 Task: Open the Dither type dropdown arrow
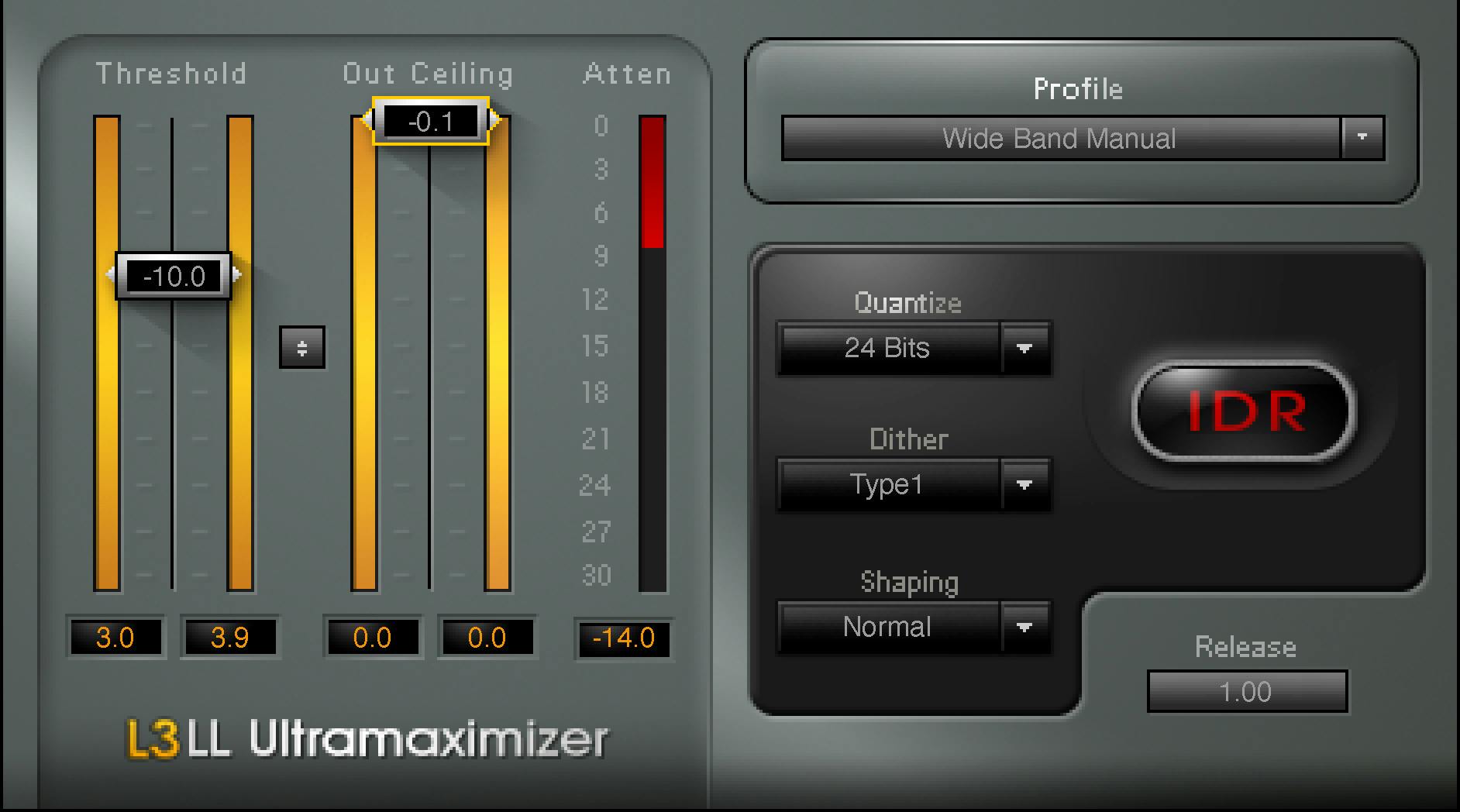pyautogui.click(x=1024, y=484)
